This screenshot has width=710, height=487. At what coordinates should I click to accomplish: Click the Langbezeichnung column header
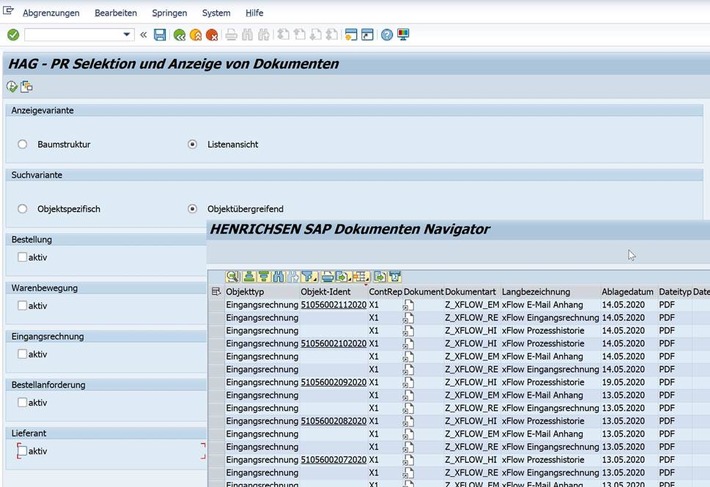(x=550, y=292)
